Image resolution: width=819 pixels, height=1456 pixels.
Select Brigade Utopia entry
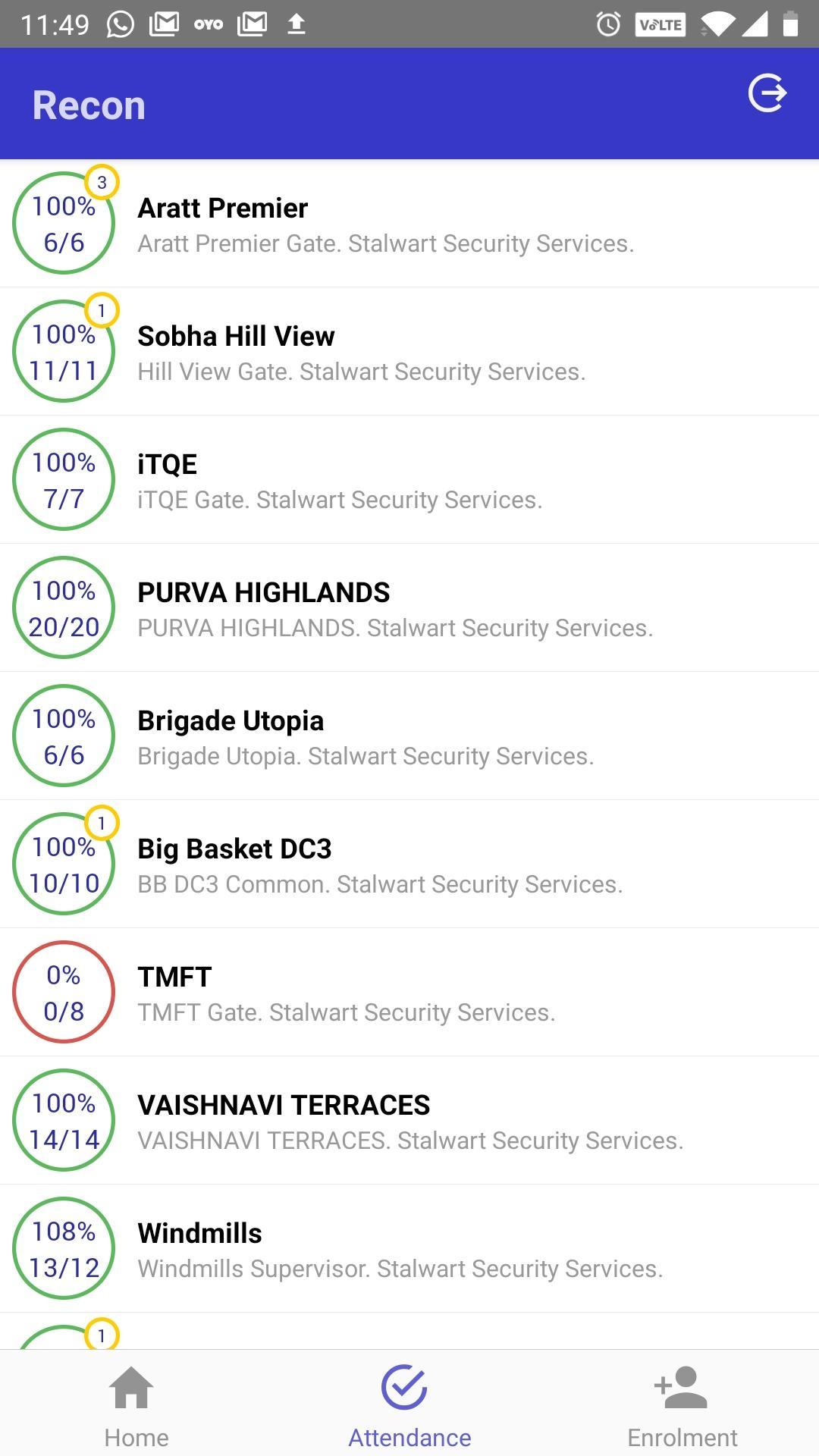tap(409, 736)
